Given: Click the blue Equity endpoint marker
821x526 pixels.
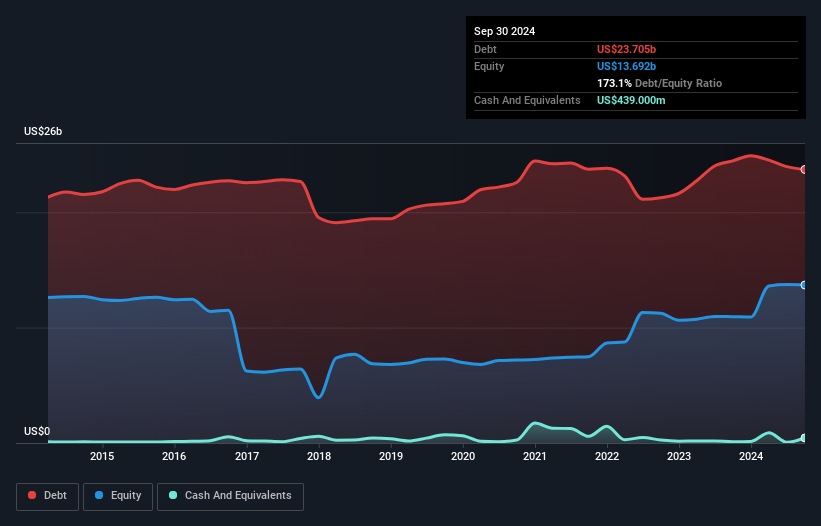Looking at the screenshot, I should 804,285.
